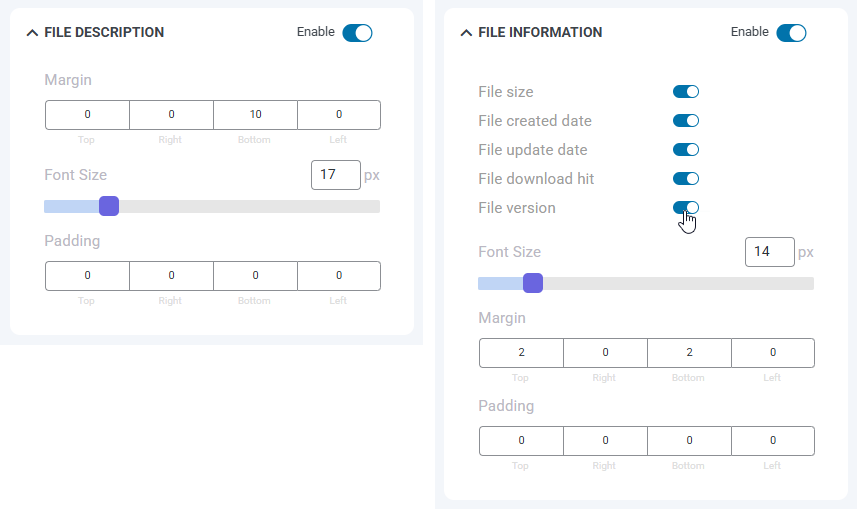Collapse the File Description section
The image size is (857, 509).
tap(33, 33)
